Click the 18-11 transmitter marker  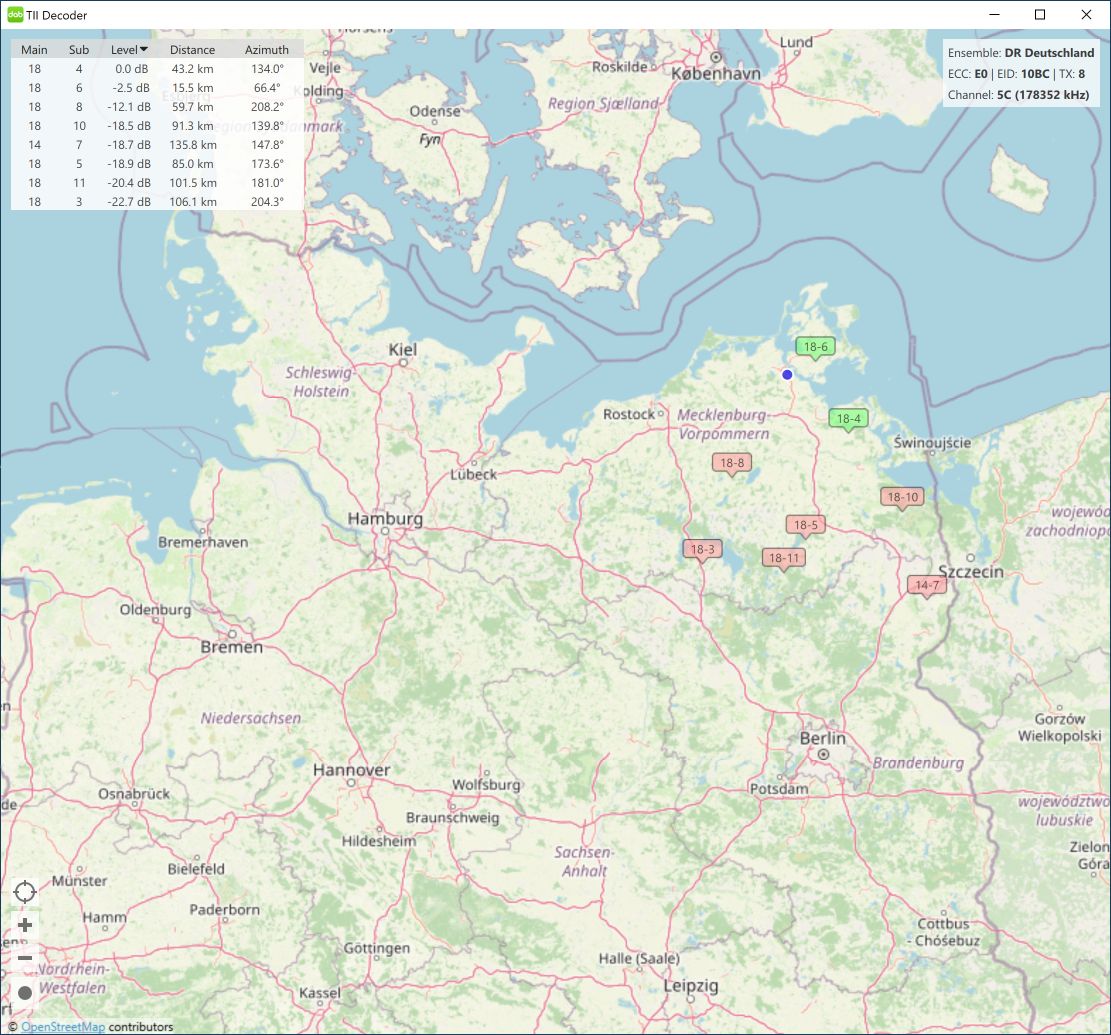point(783,558)
